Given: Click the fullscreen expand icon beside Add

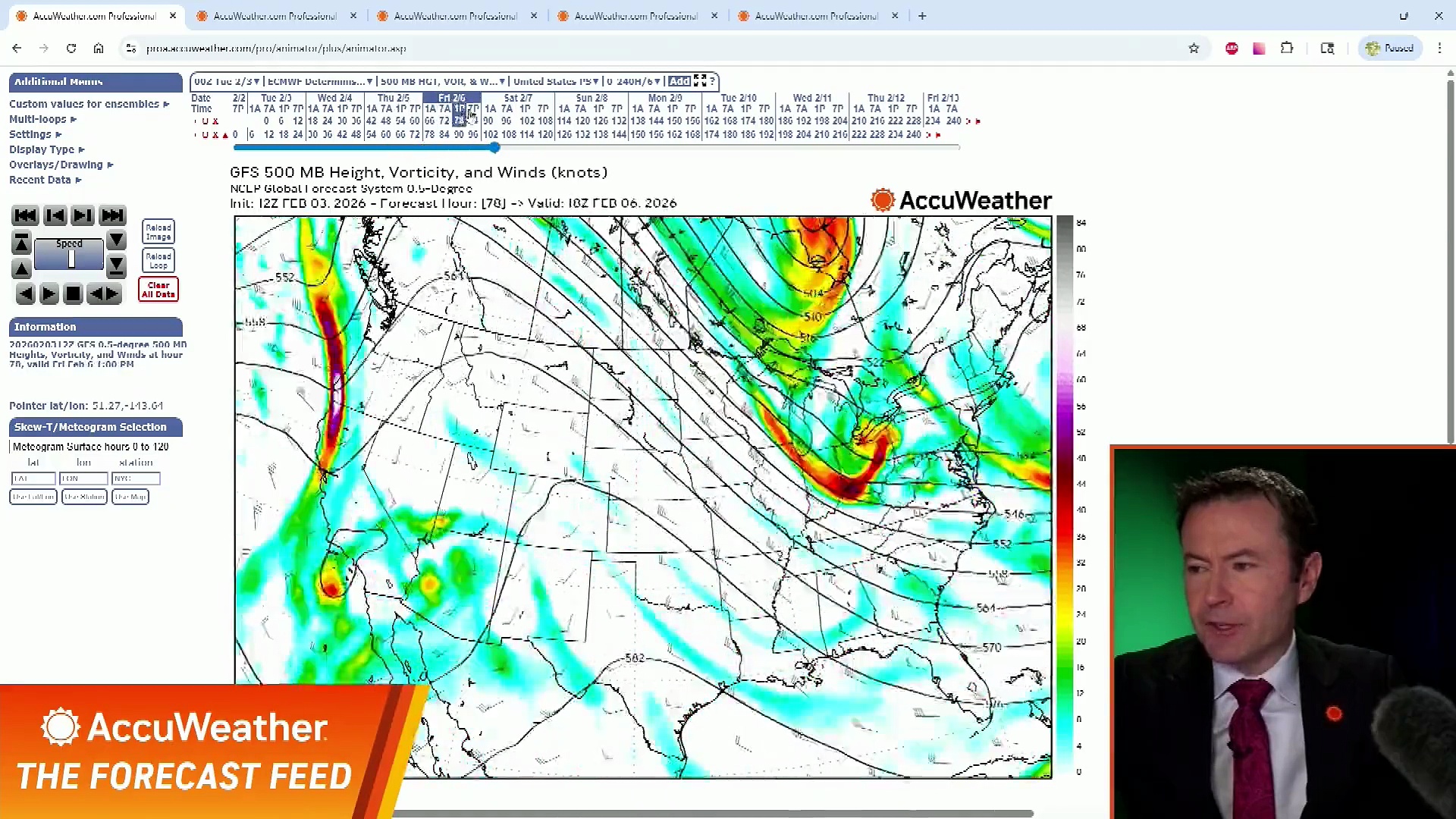Looking at the screenshot, I should 700,81.
